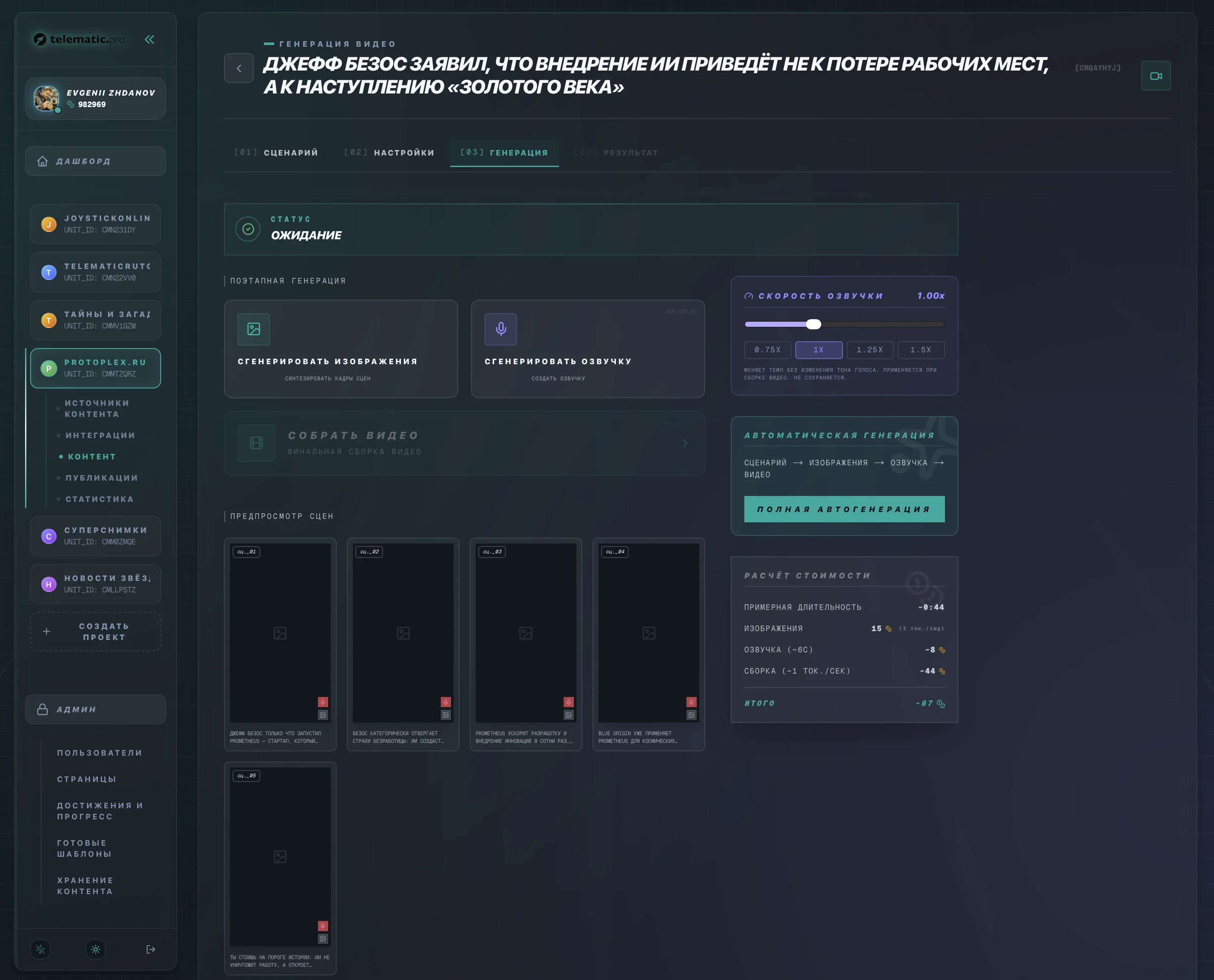Screen dimensions: 1214x980
Task: Click the image icon on scene 03 thumbnail
Action: [569, 715]
